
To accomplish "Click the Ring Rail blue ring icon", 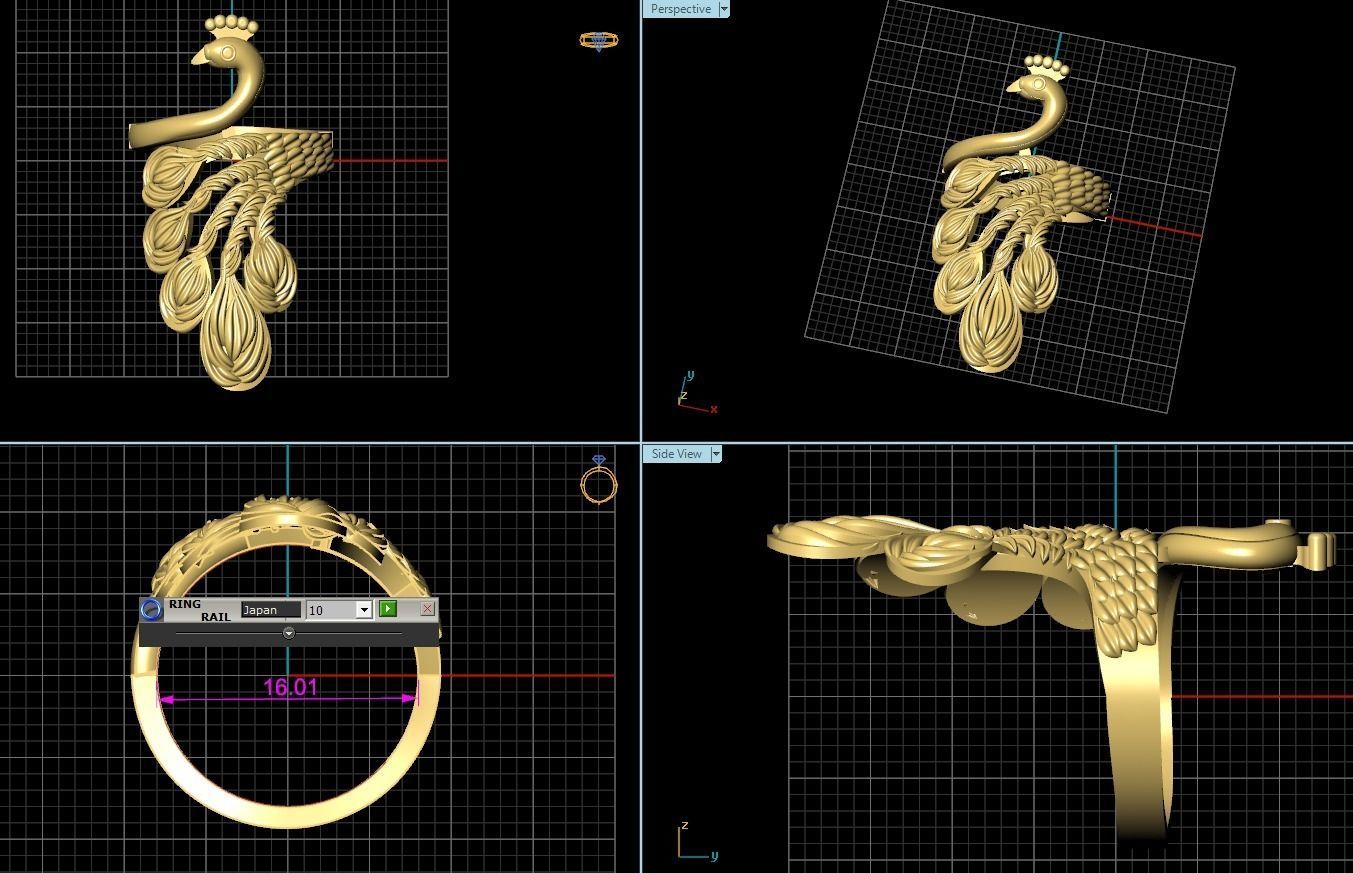I will [151, 610].
